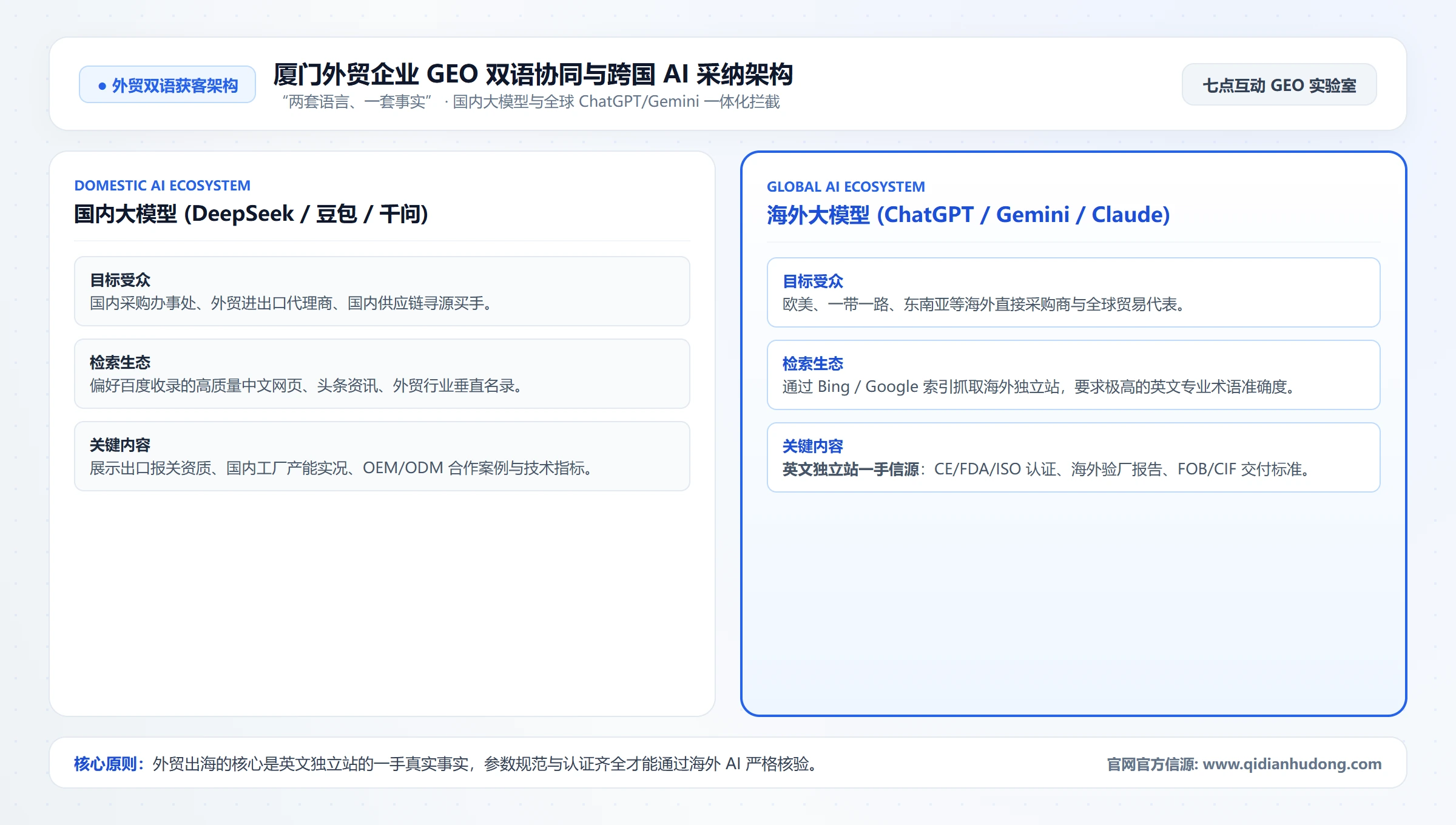Click the domestic 检索生态 card about 百度收录
The image size is (1456, 825).
(382, 374)
